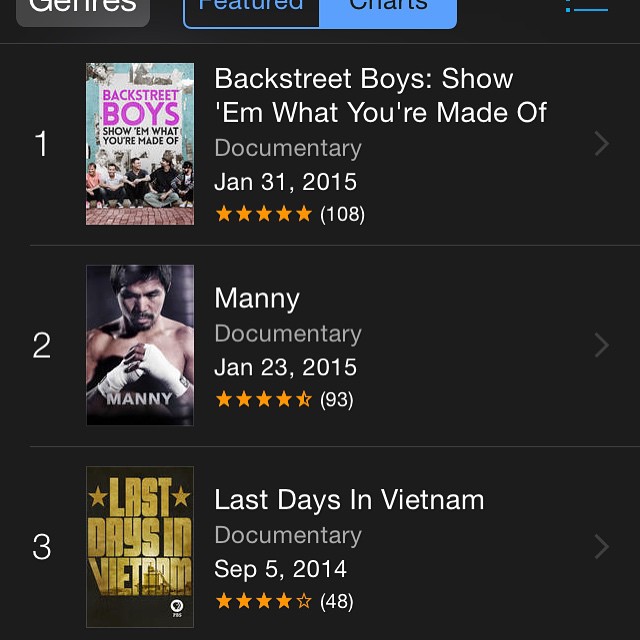Image resolution: width=640 pixels, height=640 pixels.
Task: Switch to the Featured tab
Action: tap(251, 8)
